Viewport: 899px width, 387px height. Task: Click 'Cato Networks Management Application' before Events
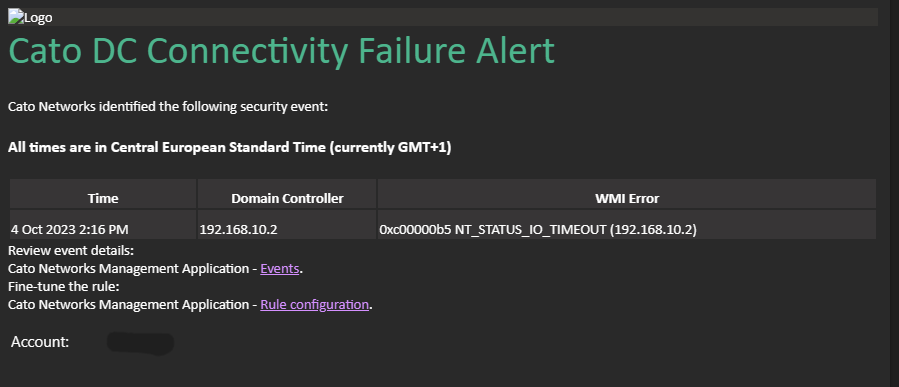point(128,269)
